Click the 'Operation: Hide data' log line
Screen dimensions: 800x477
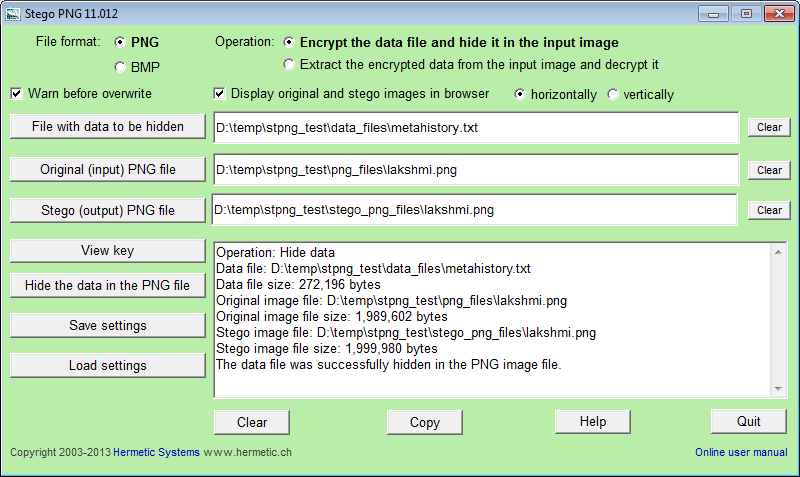click(x=276, y=253)
